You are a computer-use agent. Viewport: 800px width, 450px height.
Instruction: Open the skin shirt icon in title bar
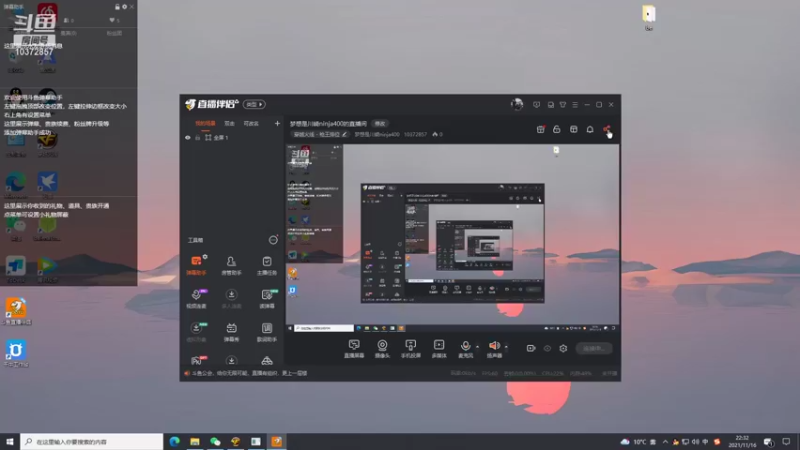coord(563,105)
